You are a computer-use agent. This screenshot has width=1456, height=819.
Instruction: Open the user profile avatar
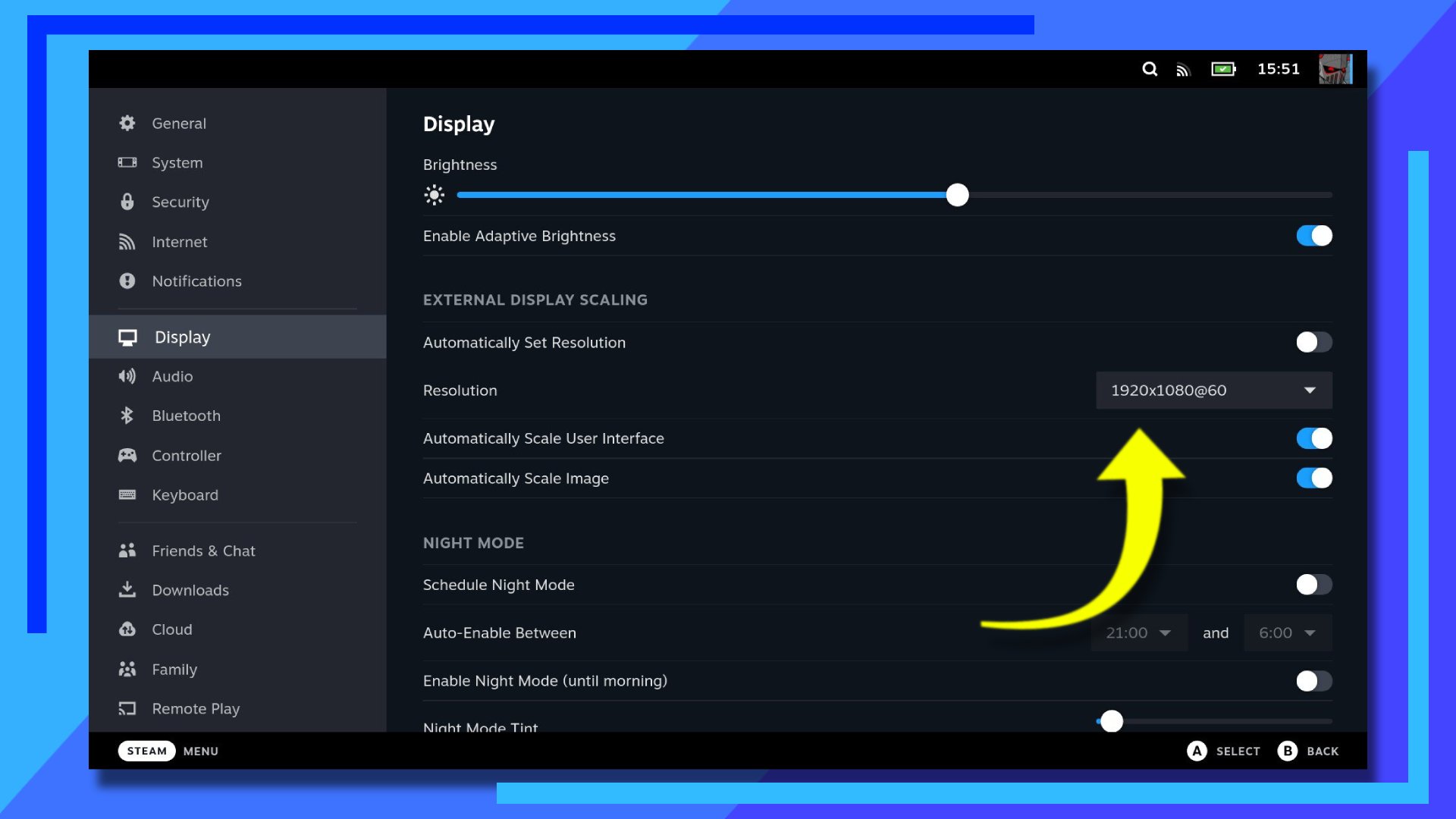point(1335,69)
